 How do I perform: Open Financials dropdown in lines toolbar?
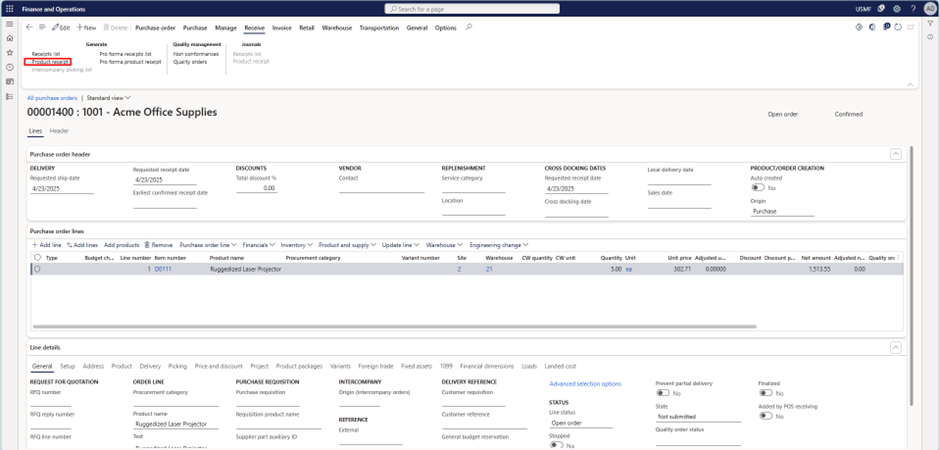point(258,245)
